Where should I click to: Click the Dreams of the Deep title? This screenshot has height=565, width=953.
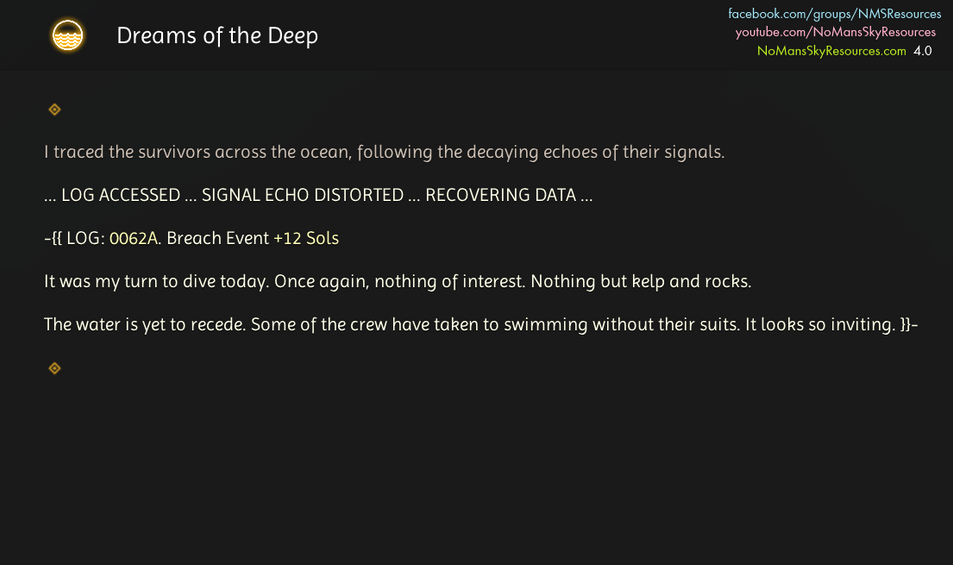(218, 36)
